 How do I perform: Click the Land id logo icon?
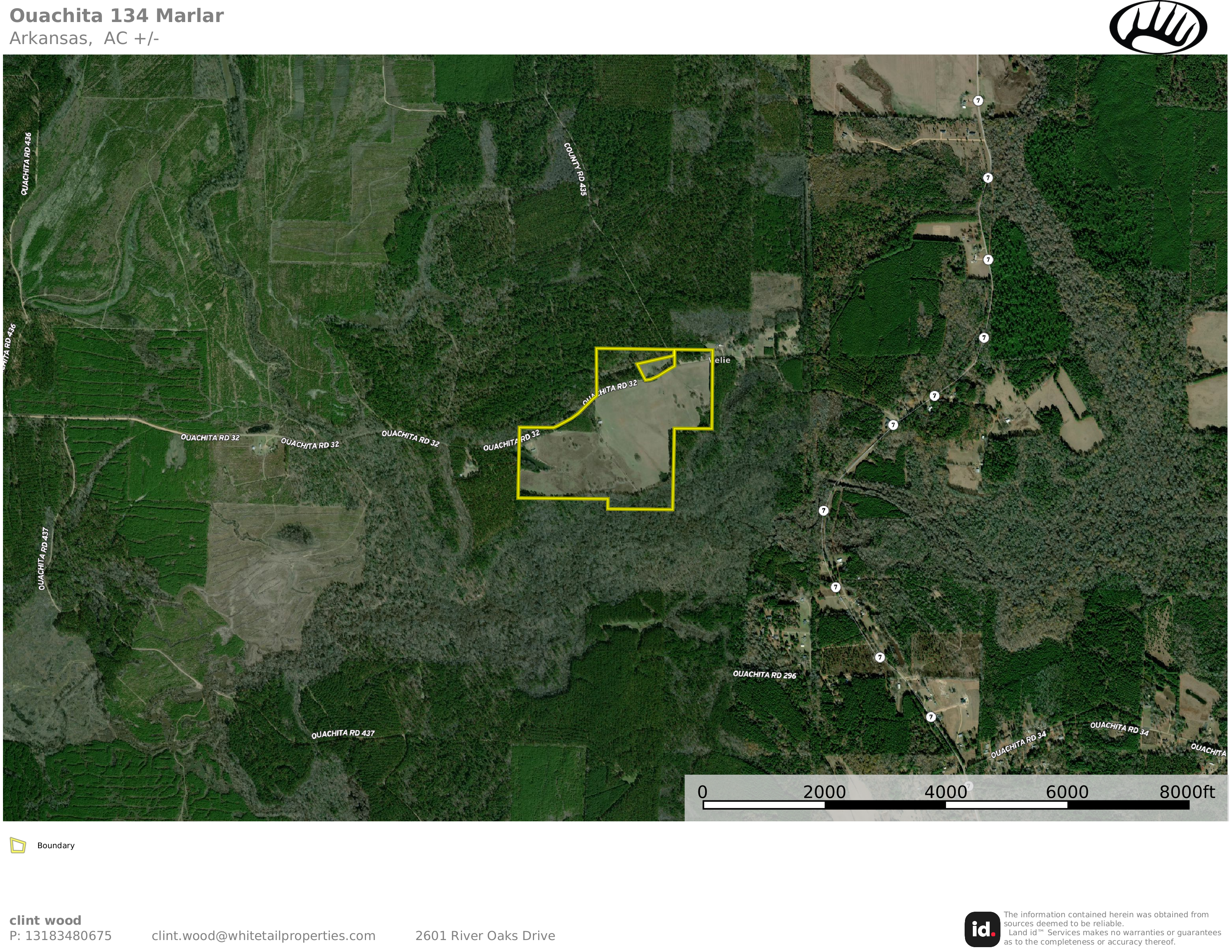982,929
